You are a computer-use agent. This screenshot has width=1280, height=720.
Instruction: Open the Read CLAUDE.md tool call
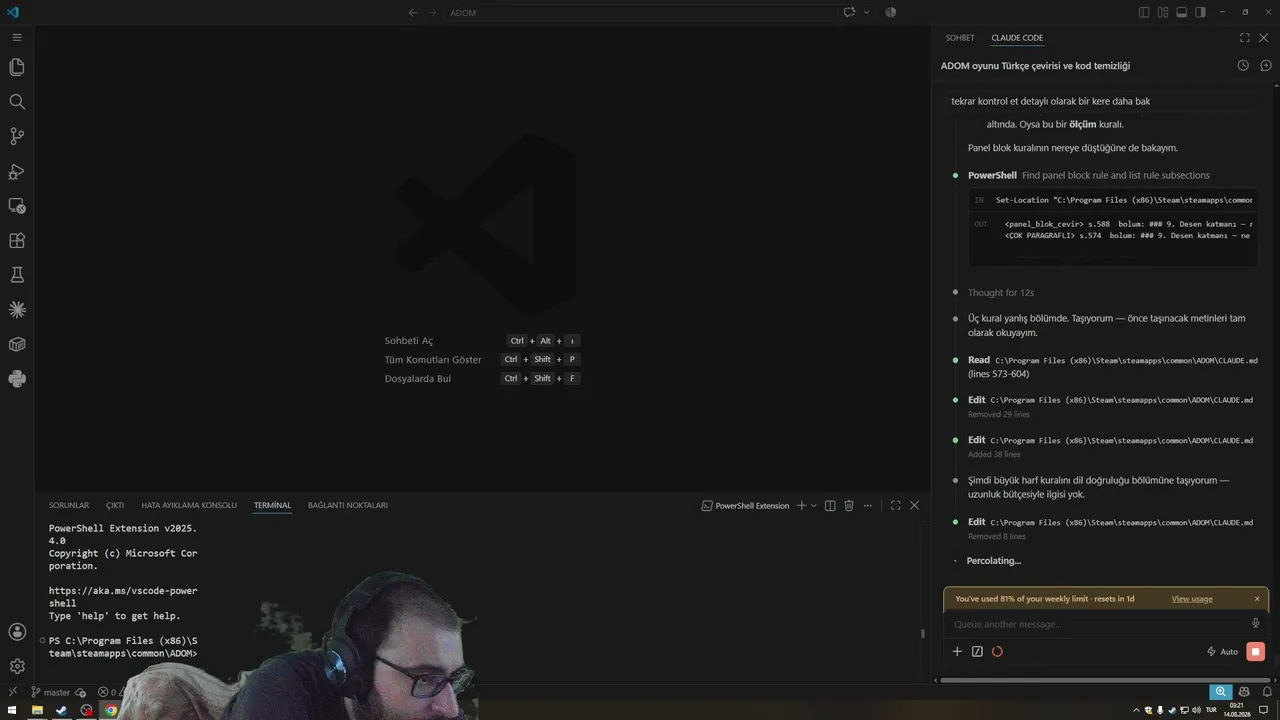click(x=1112, y=366)
